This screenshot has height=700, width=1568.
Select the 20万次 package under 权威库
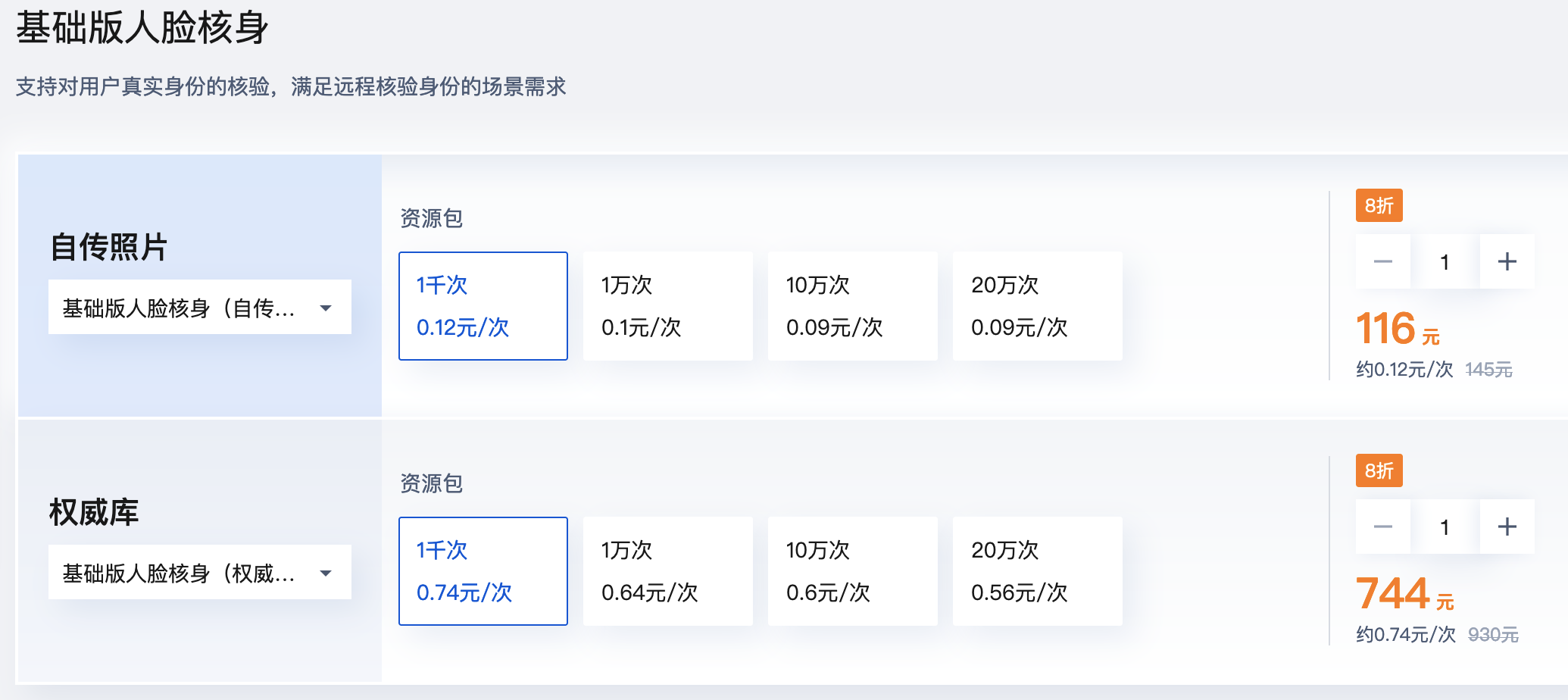point(1037,571)
